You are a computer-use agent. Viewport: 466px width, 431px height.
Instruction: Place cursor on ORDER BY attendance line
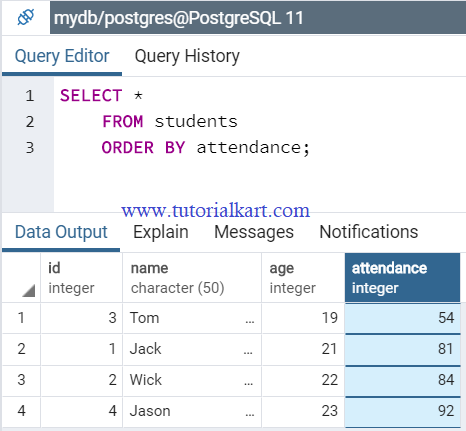coord(205,147)
